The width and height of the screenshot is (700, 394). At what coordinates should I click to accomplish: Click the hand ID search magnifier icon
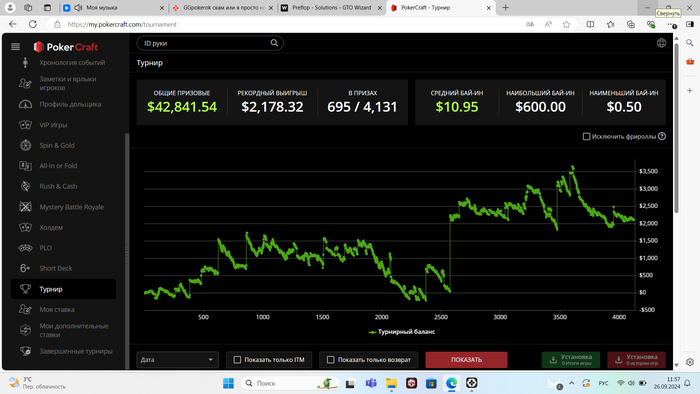click(274, 43)
